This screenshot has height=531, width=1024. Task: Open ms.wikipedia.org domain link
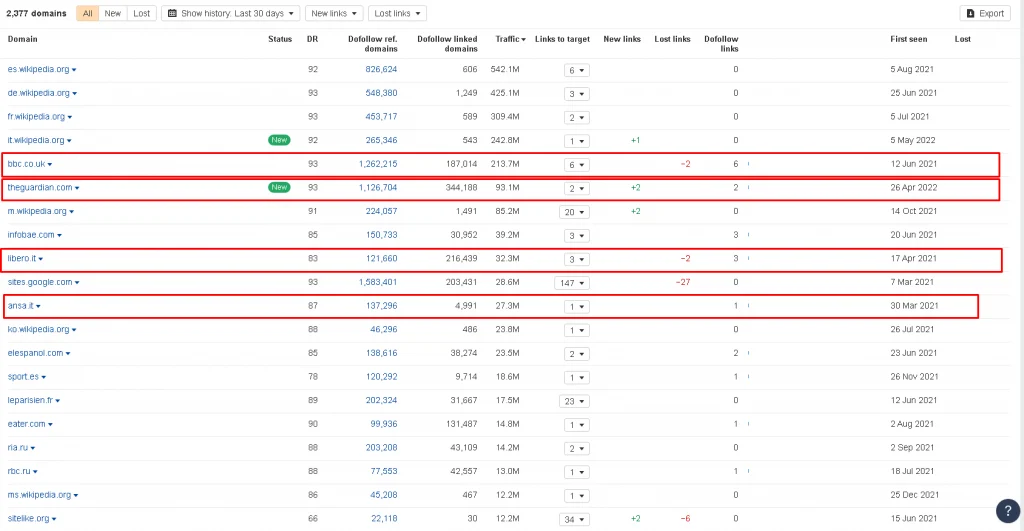click(x=39, y=495)
